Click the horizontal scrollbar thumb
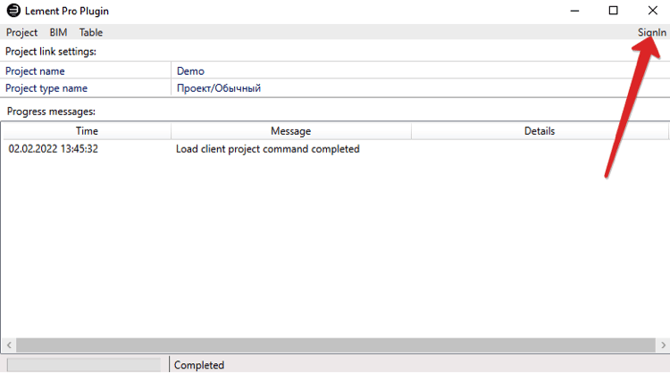This screenshot has width=670, height=373. (x=335, y=345)
